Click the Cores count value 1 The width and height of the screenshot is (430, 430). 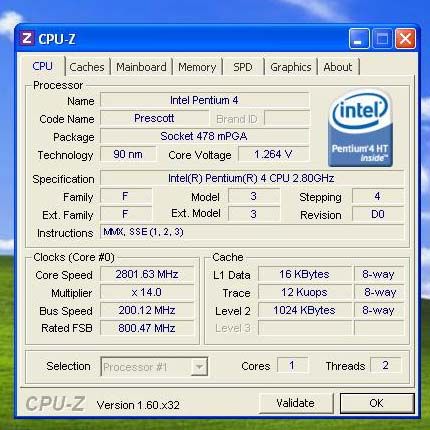(292, 365)
